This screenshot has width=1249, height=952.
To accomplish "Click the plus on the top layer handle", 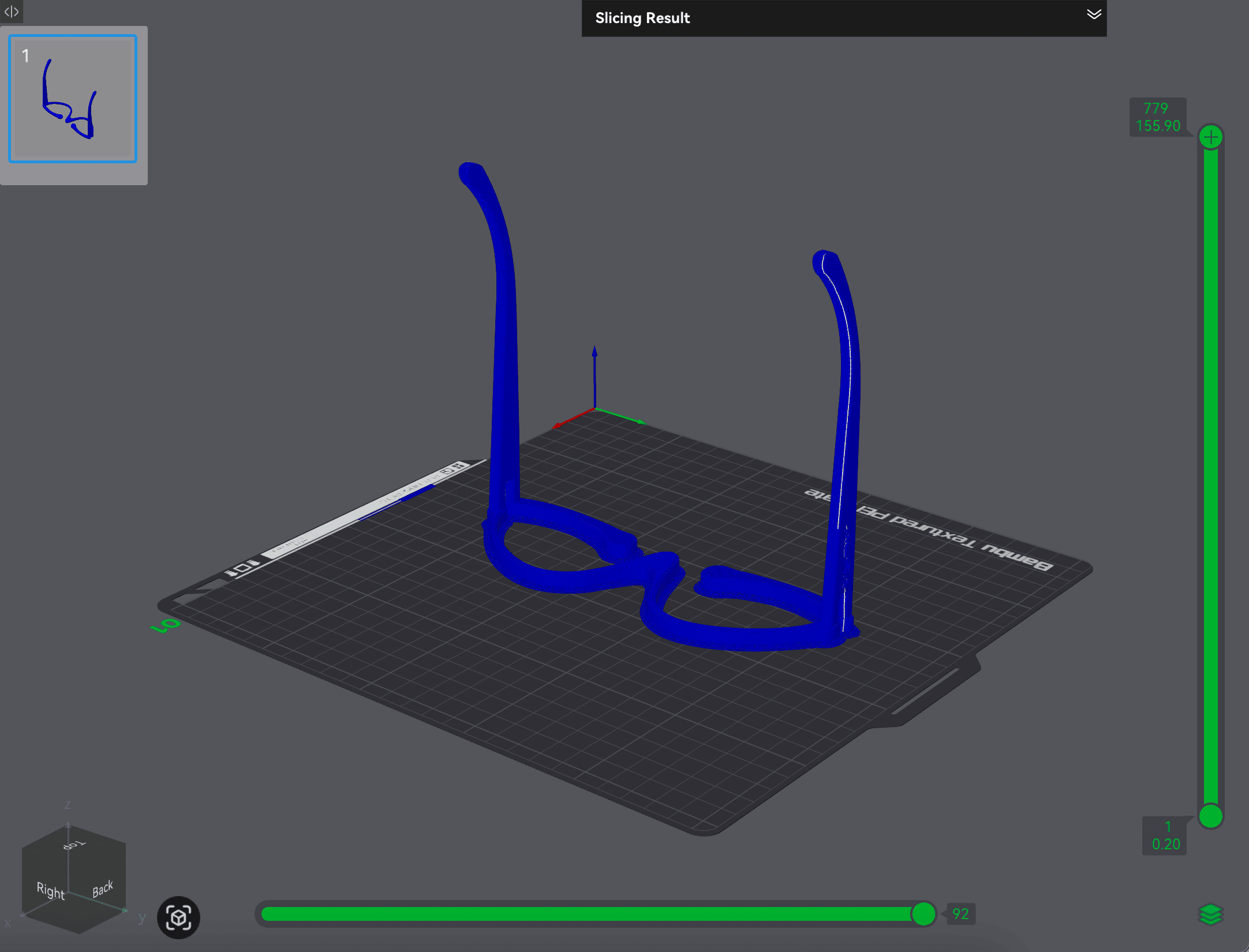I will pyautogui.click(x=1210, y=137).
